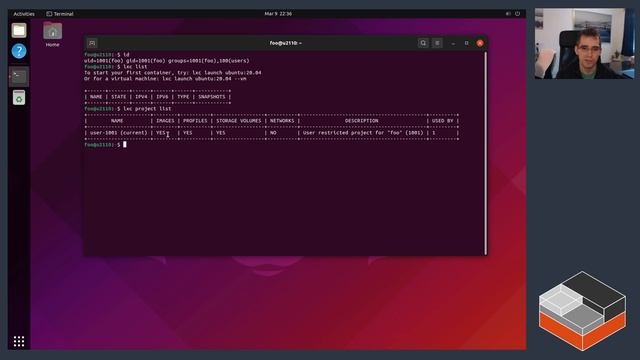
Task: Open the Help icon in the dock
Action: tap(19, 51)
